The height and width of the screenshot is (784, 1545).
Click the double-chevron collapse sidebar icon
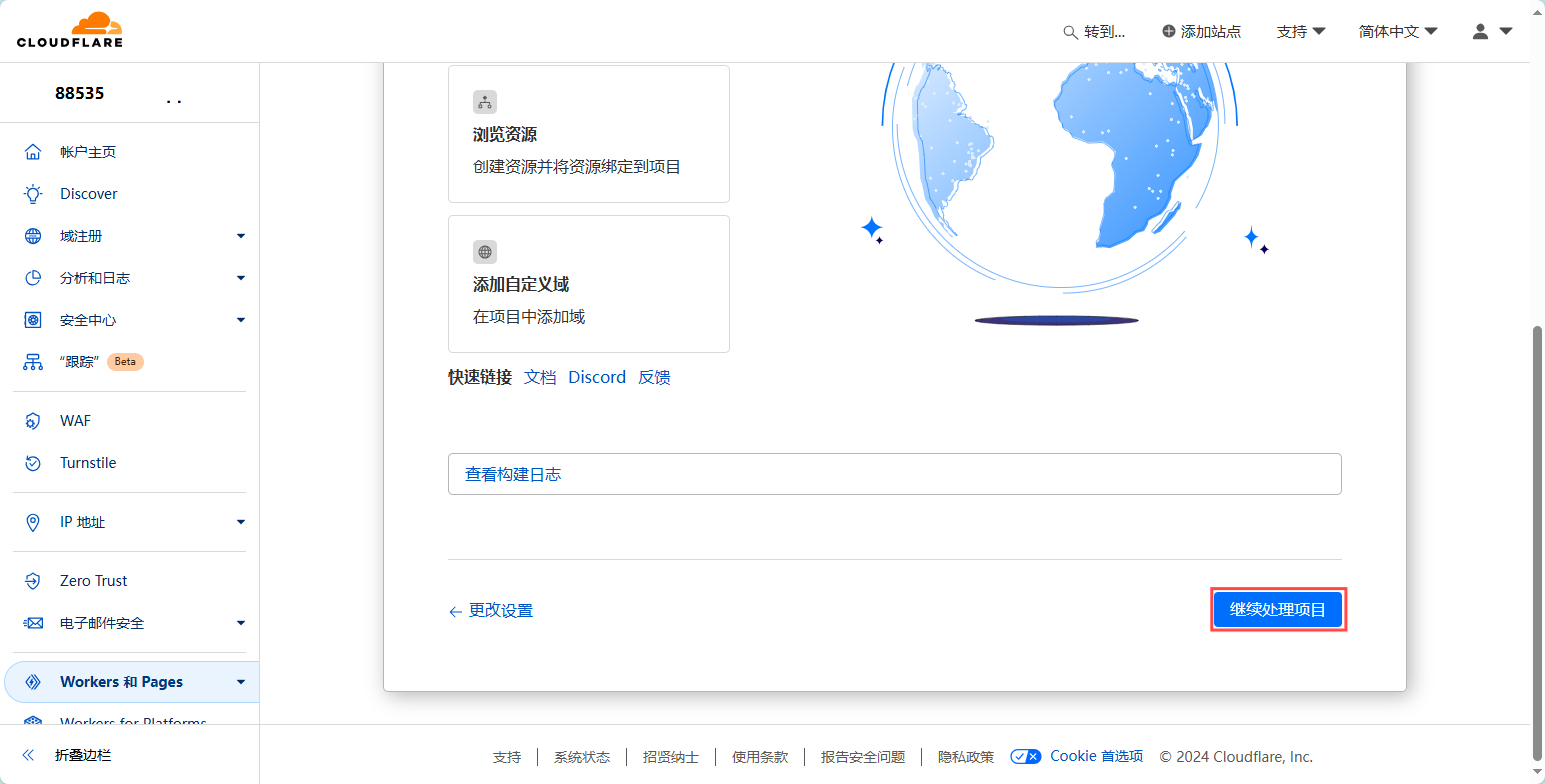point(28,755)
